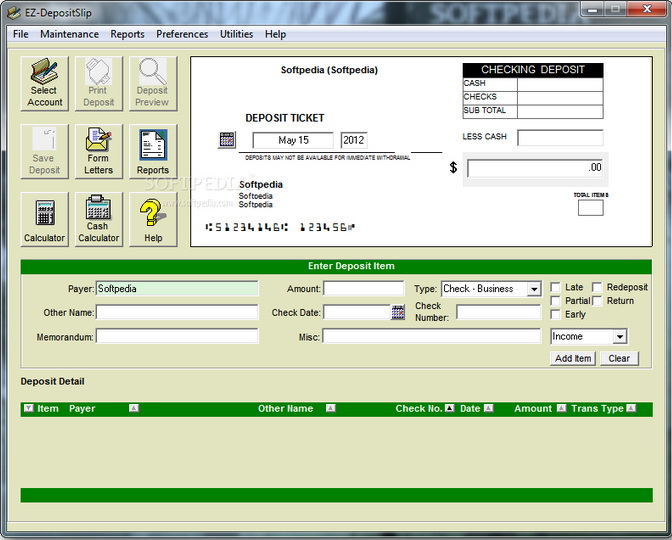This screenshot has height=540, width=672.
Task: Open the Reports toolbar icon
Action: [153, 151]
